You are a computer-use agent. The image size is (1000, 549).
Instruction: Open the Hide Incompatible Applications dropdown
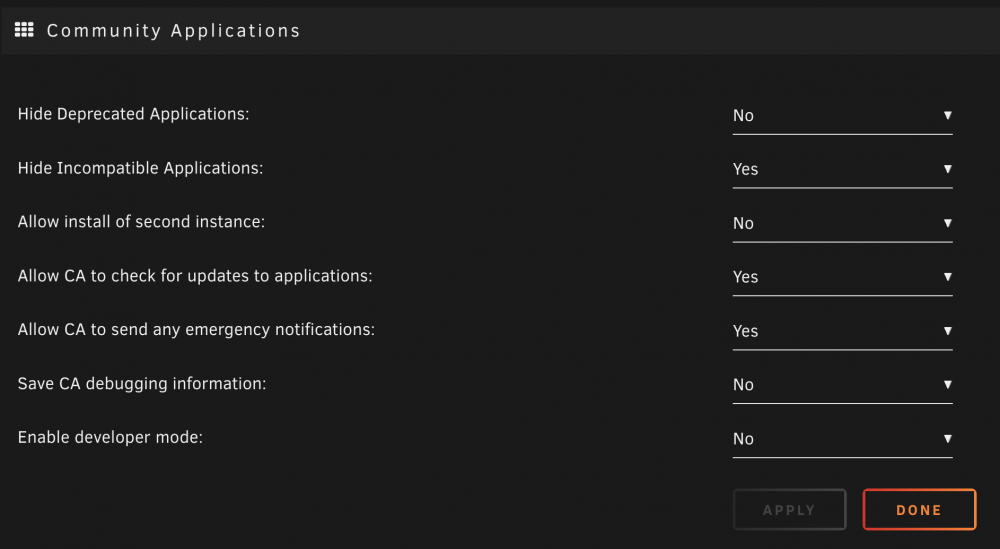pos(842,169)
